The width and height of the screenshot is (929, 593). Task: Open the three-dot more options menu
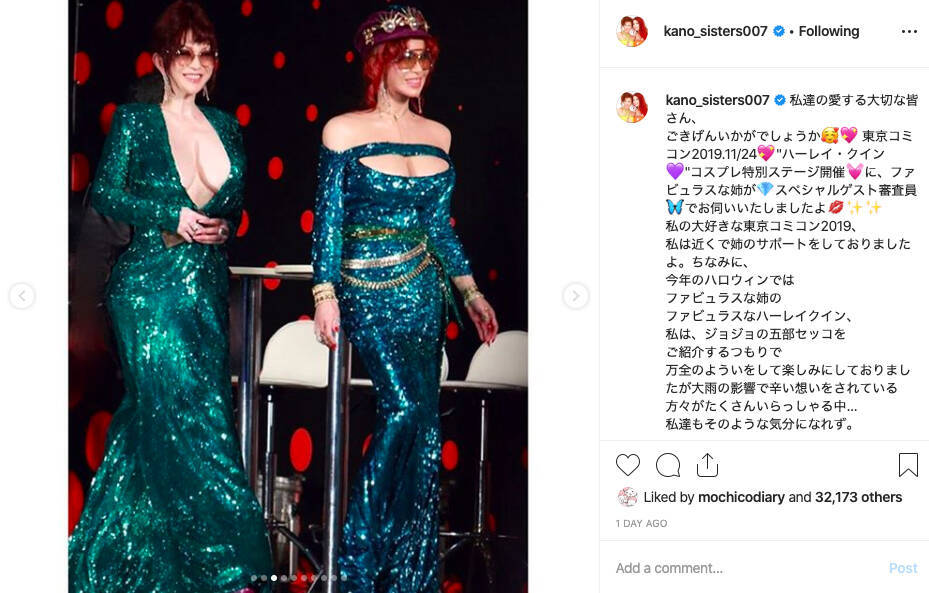[909, 31]
